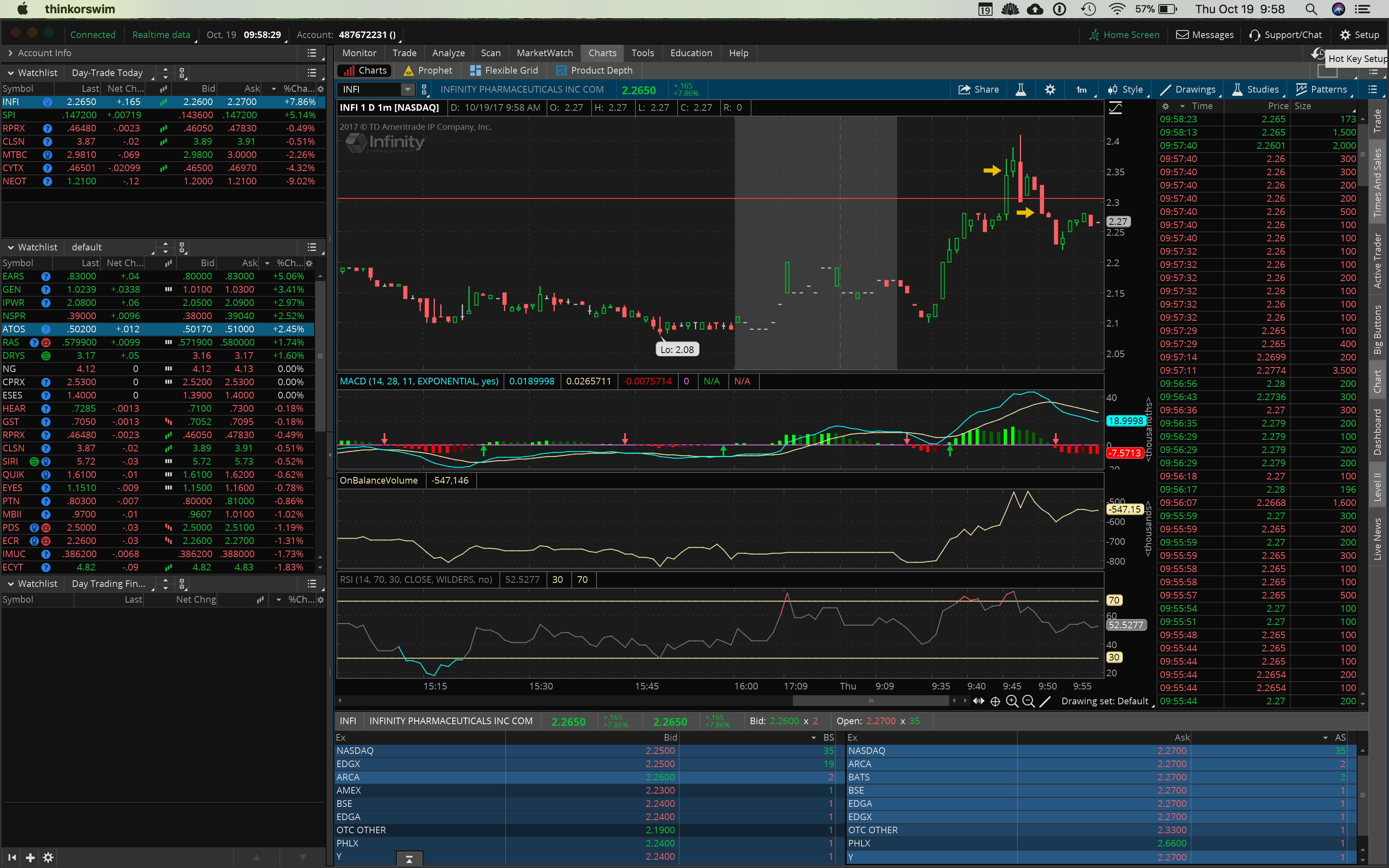Click the Support/Chat button
1389x868 pixels.
(x=1286, y=34)
